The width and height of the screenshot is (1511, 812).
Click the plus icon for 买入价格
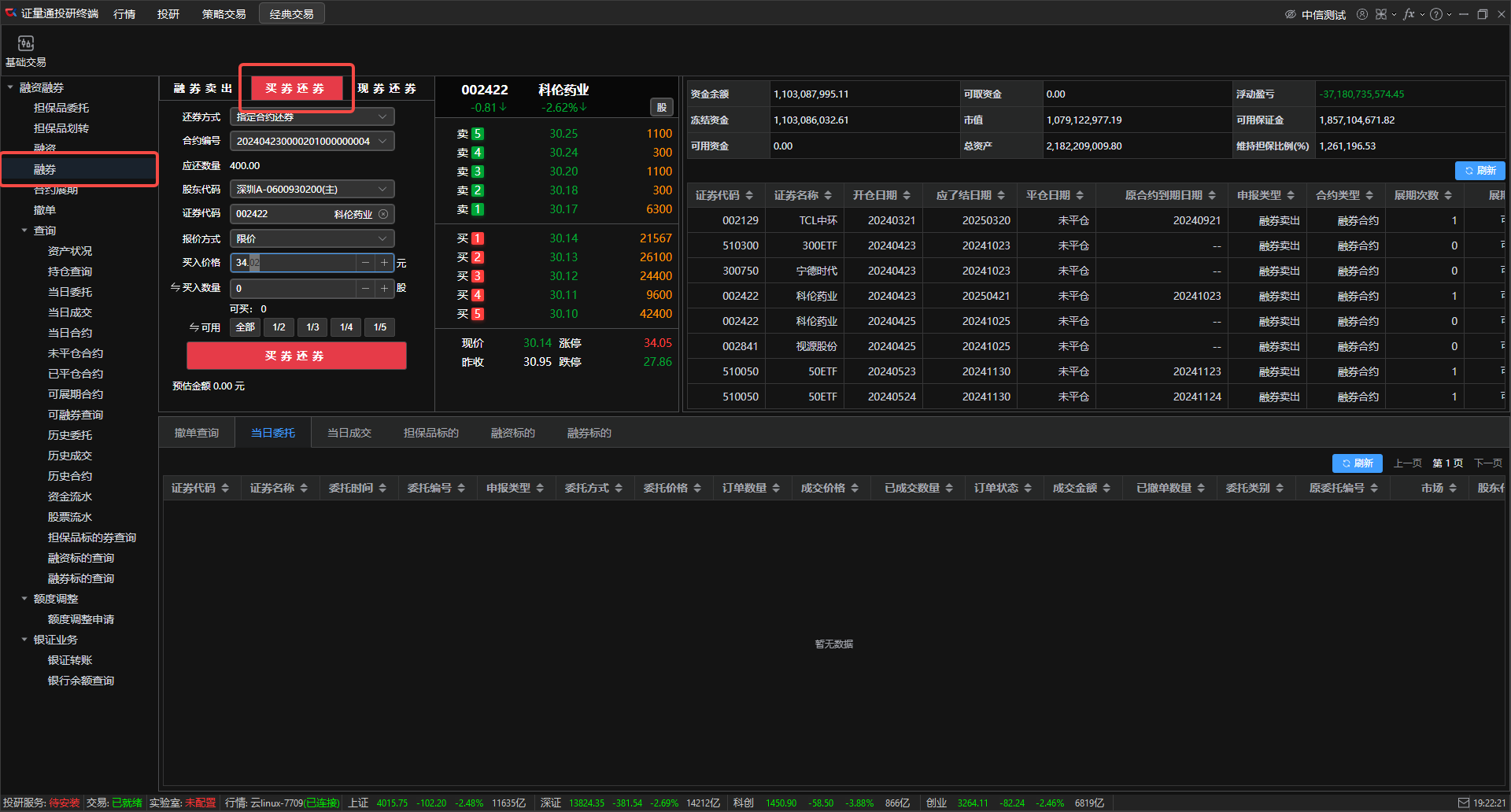coord(384,263)
